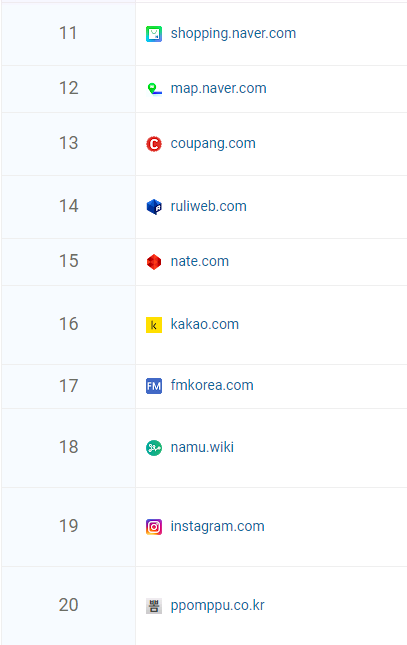Screen dimensions: 407x645
Task: Click the Naver Shopping favicon icon
Action: [154, 34]
